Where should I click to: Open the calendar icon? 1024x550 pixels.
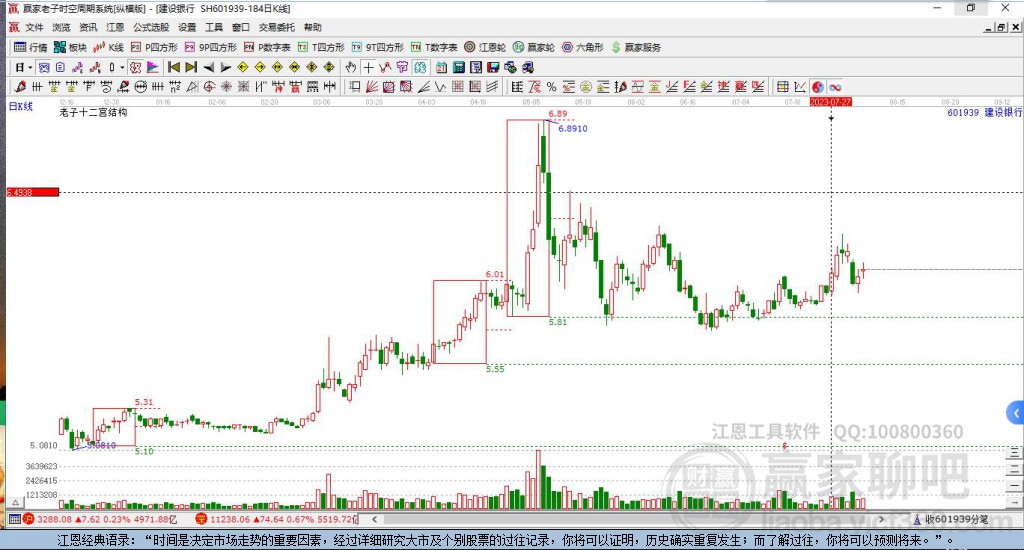point(441,67)
